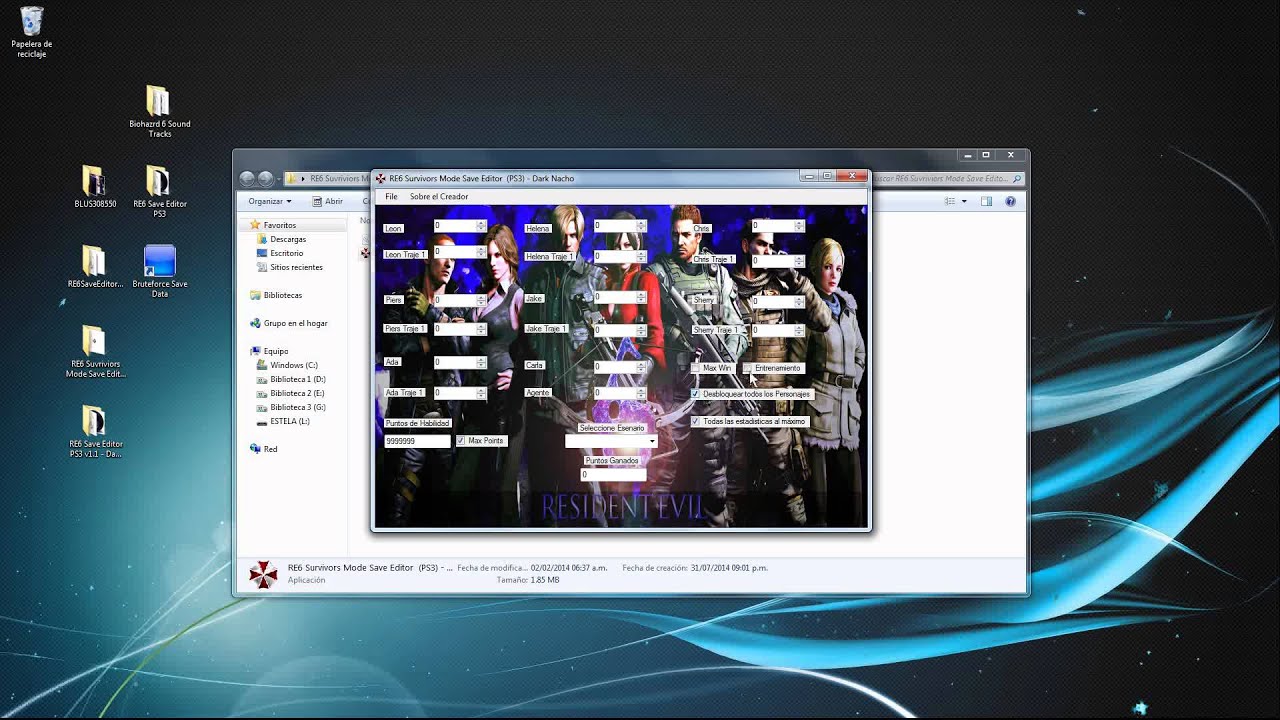
Task: Uncheck the Max Points checkbox
Action: tap(461, 441)
